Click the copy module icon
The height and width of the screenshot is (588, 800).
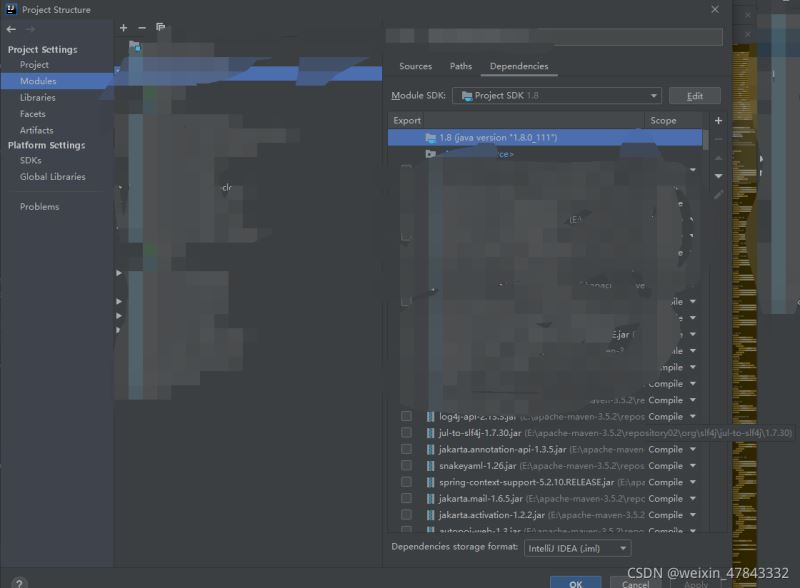(161, 27)
